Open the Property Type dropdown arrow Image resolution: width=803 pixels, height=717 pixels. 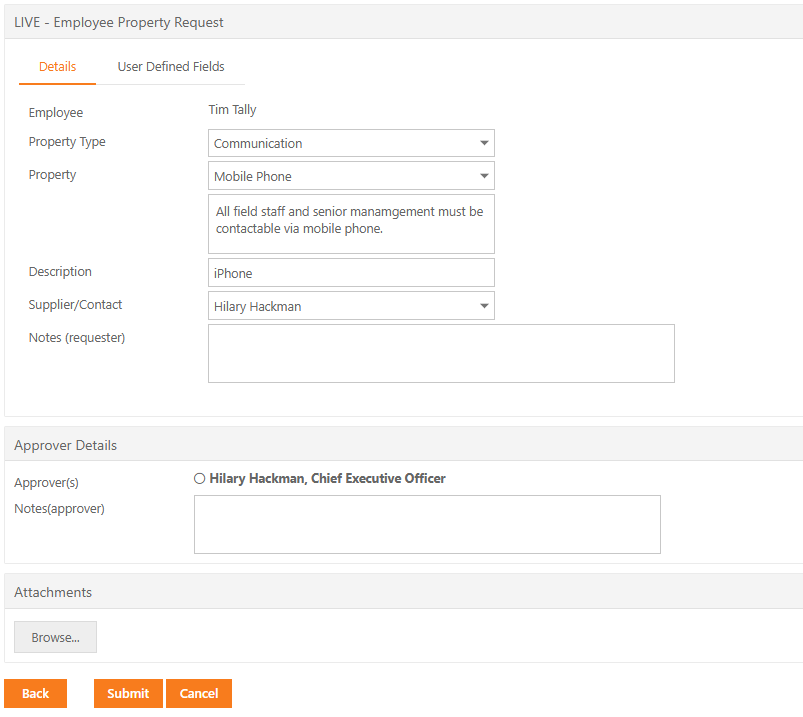484,143
